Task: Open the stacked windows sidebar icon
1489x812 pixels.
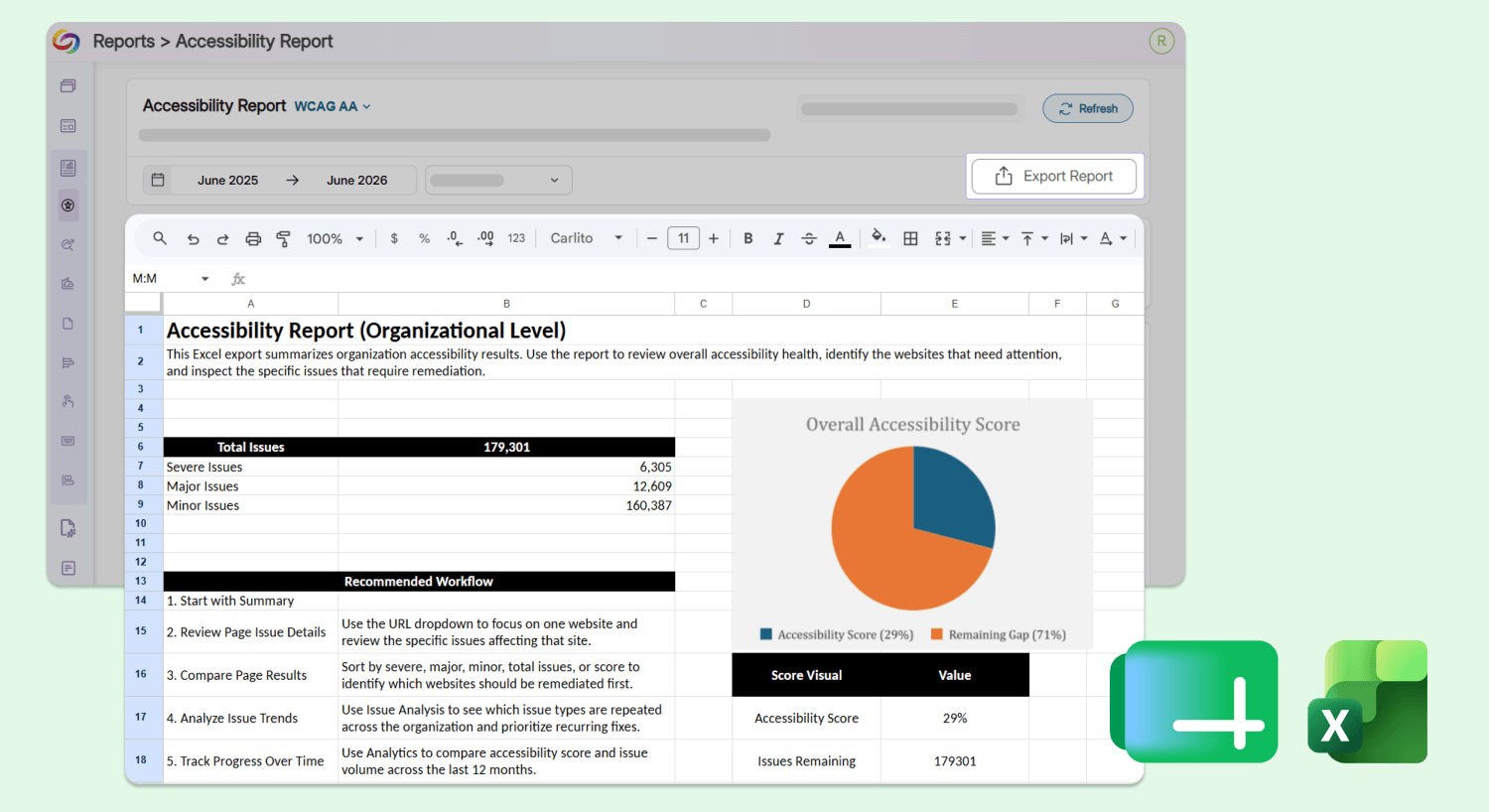Action: 68,86
